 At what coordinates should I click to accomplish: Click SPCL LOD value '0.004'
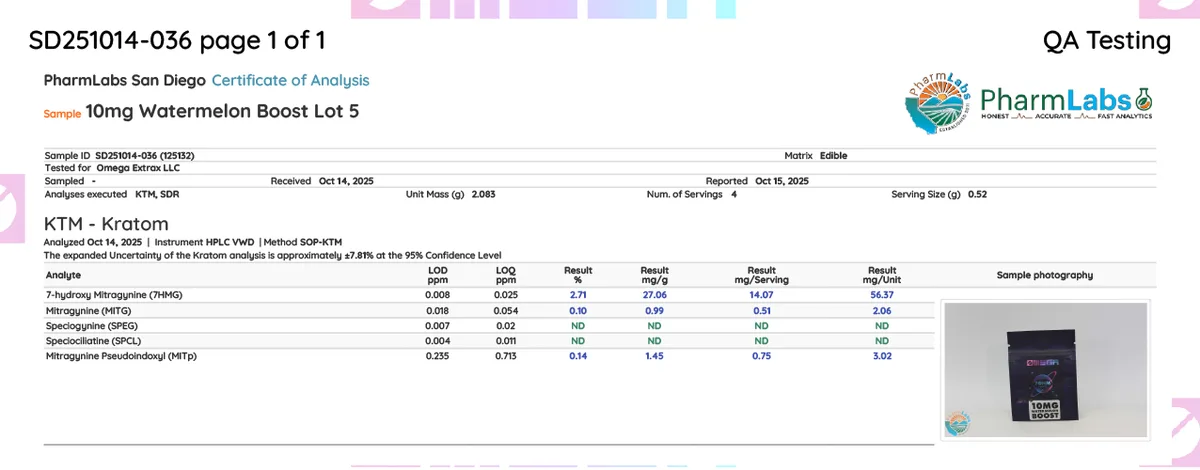click(437, 341)
